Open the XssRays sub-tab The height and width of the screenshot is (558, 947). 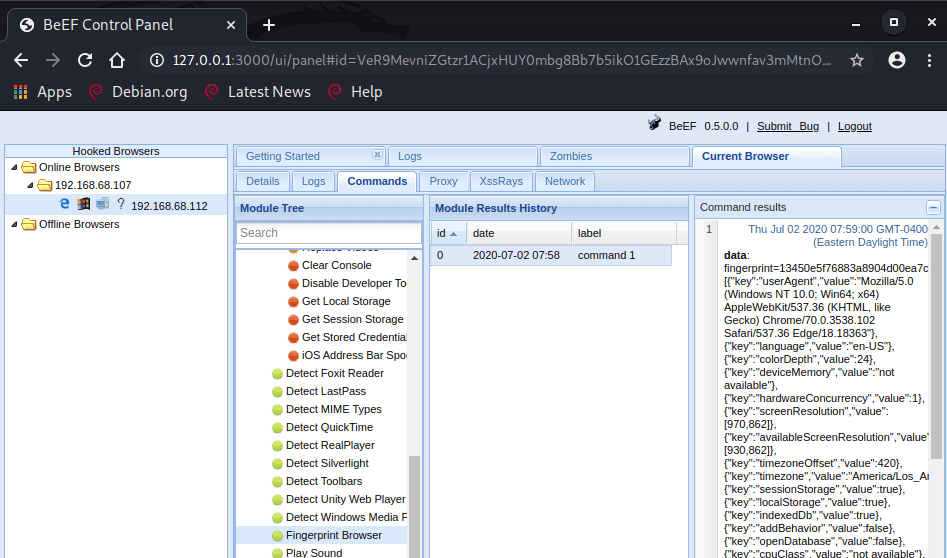500,181
